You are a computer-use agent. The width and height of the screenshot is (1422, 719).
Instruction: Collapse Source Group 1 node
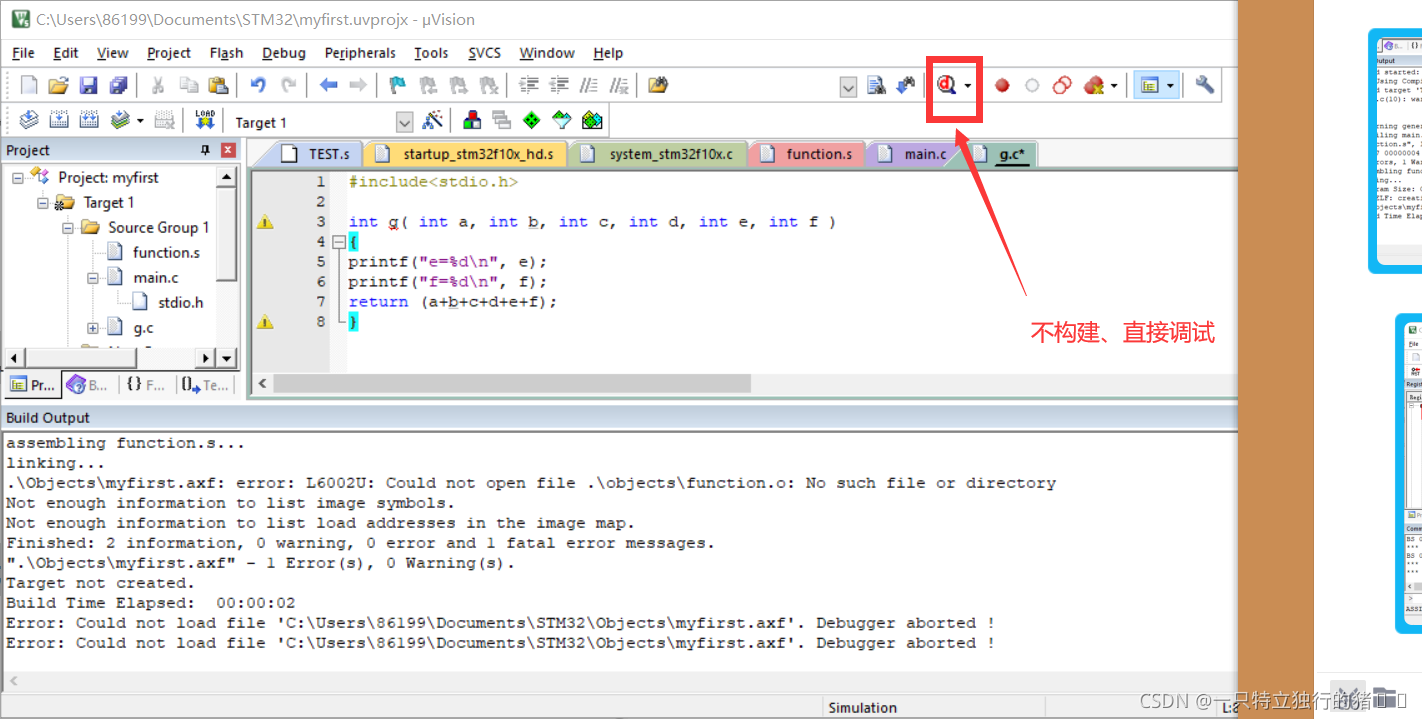pos(68,227)
